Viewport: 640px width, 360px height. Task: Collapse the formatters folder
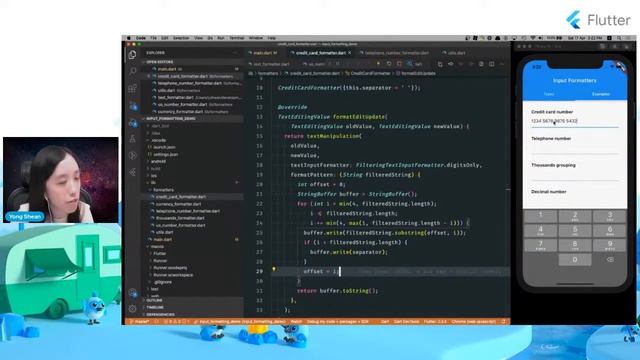164,190
